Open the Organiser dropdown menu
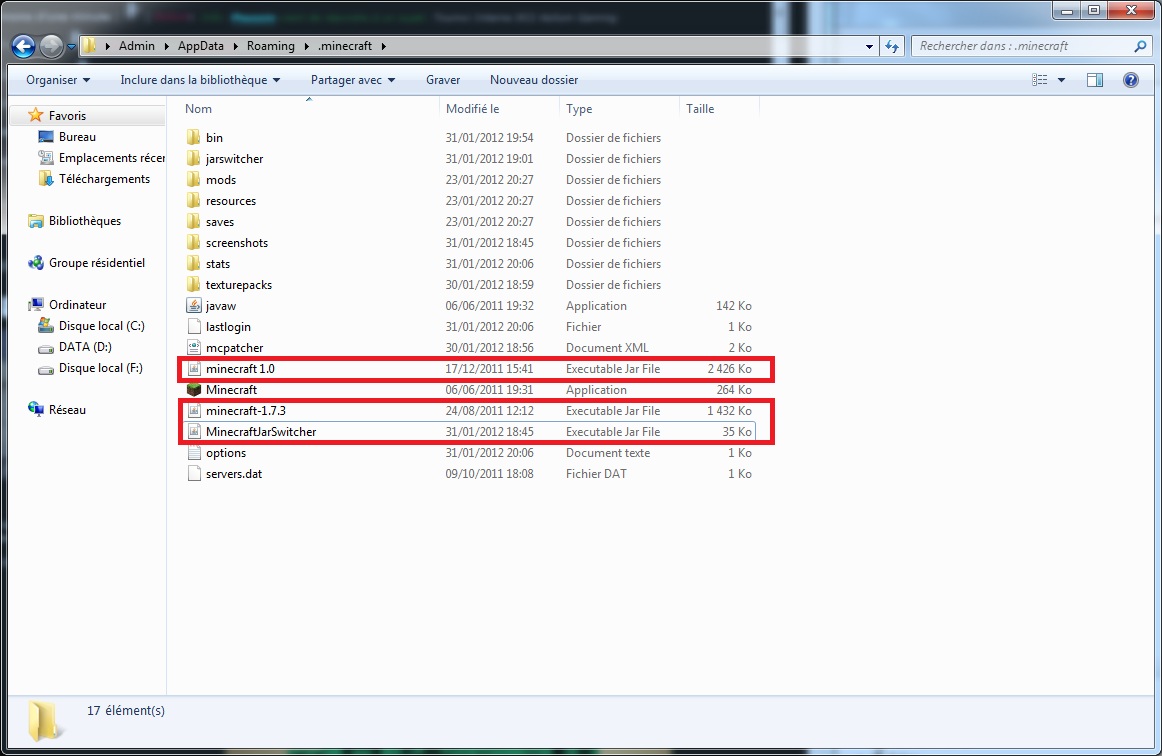1162x756 pixels. point(58,80)
